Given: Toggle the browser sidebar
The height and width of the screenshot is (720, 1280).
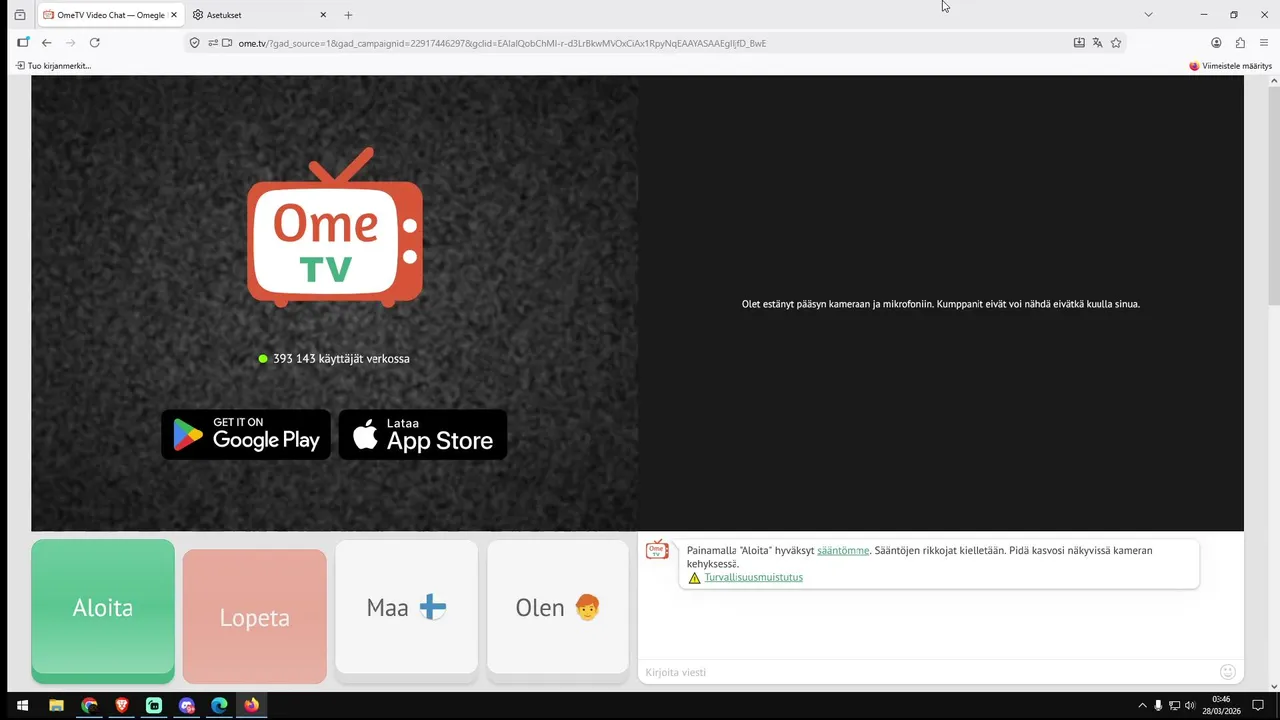Looking at the screenshot, I should click(x=23, y=43).
